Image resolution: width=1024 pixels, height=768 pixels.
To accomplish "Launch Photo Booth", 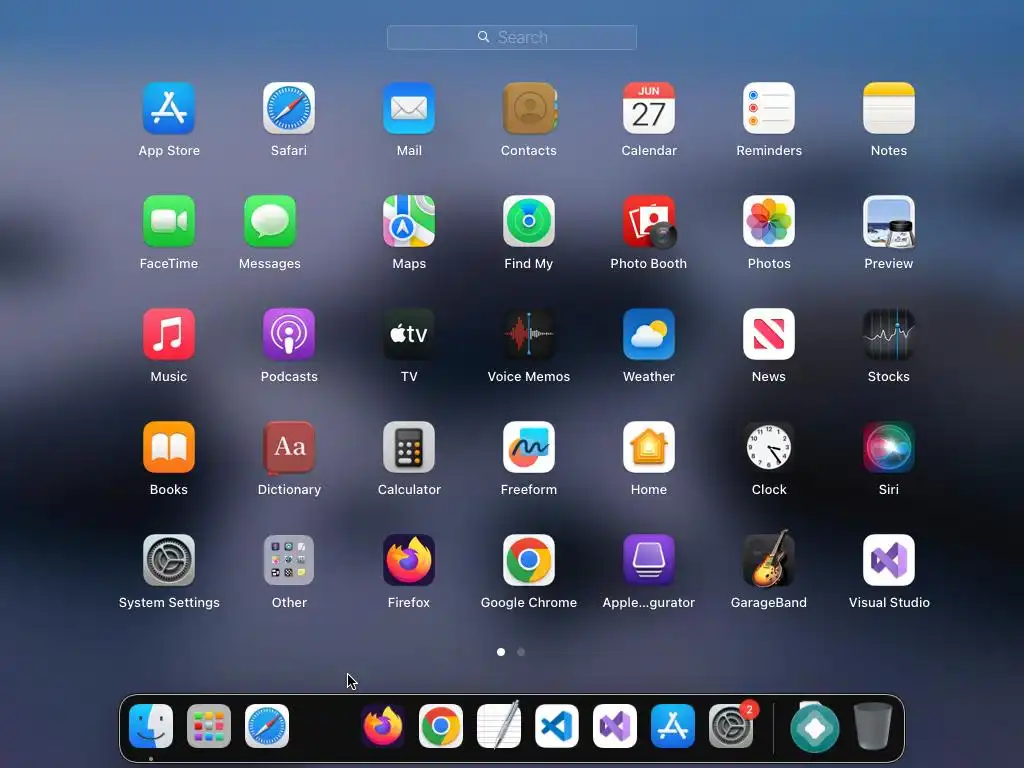I will [648, 221].
